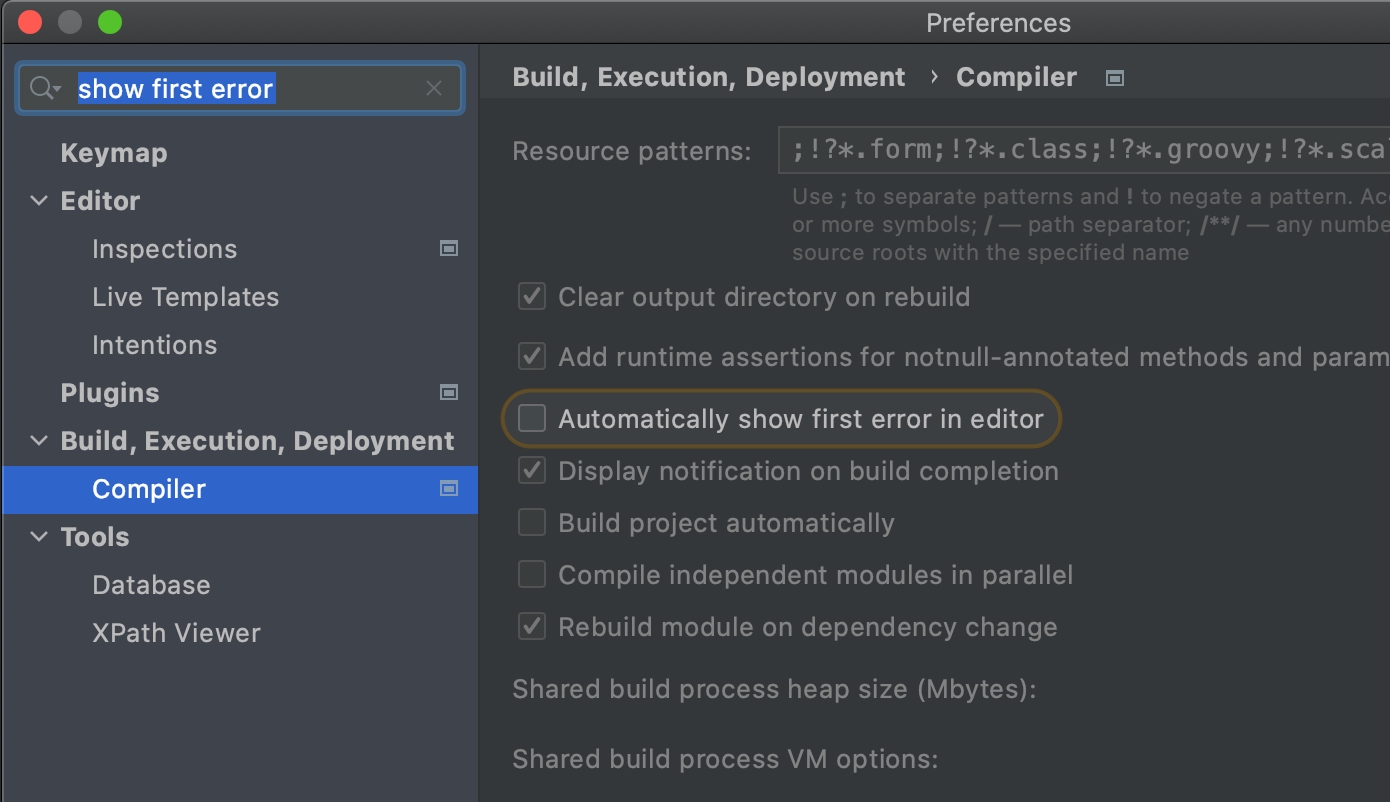This screenshot has width=1390, height=802.
Task: Clear the search field with the X icon
Action: click(434, 89)
